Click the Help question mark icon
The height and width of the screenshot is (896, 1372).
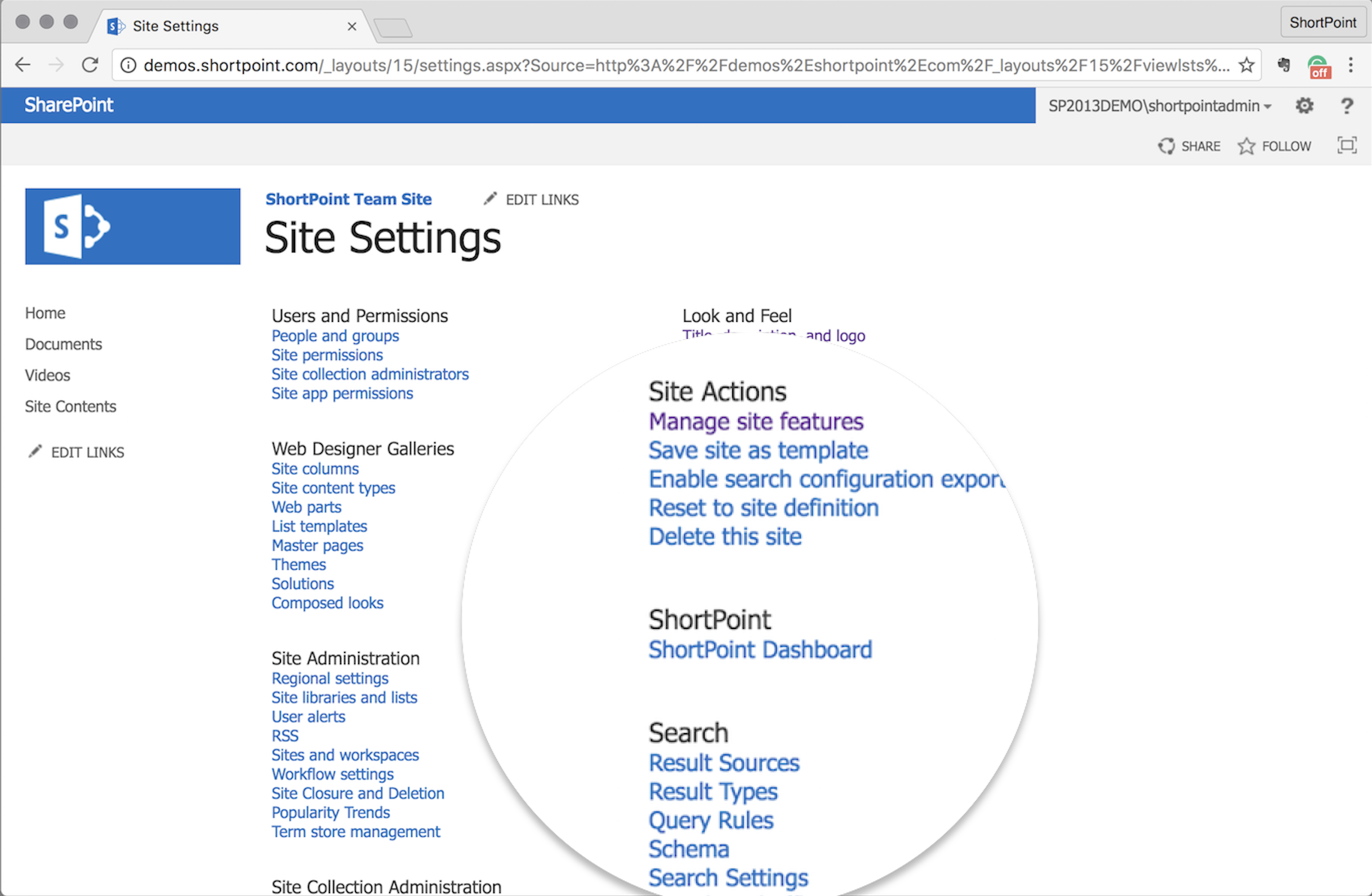(1347, 105)
